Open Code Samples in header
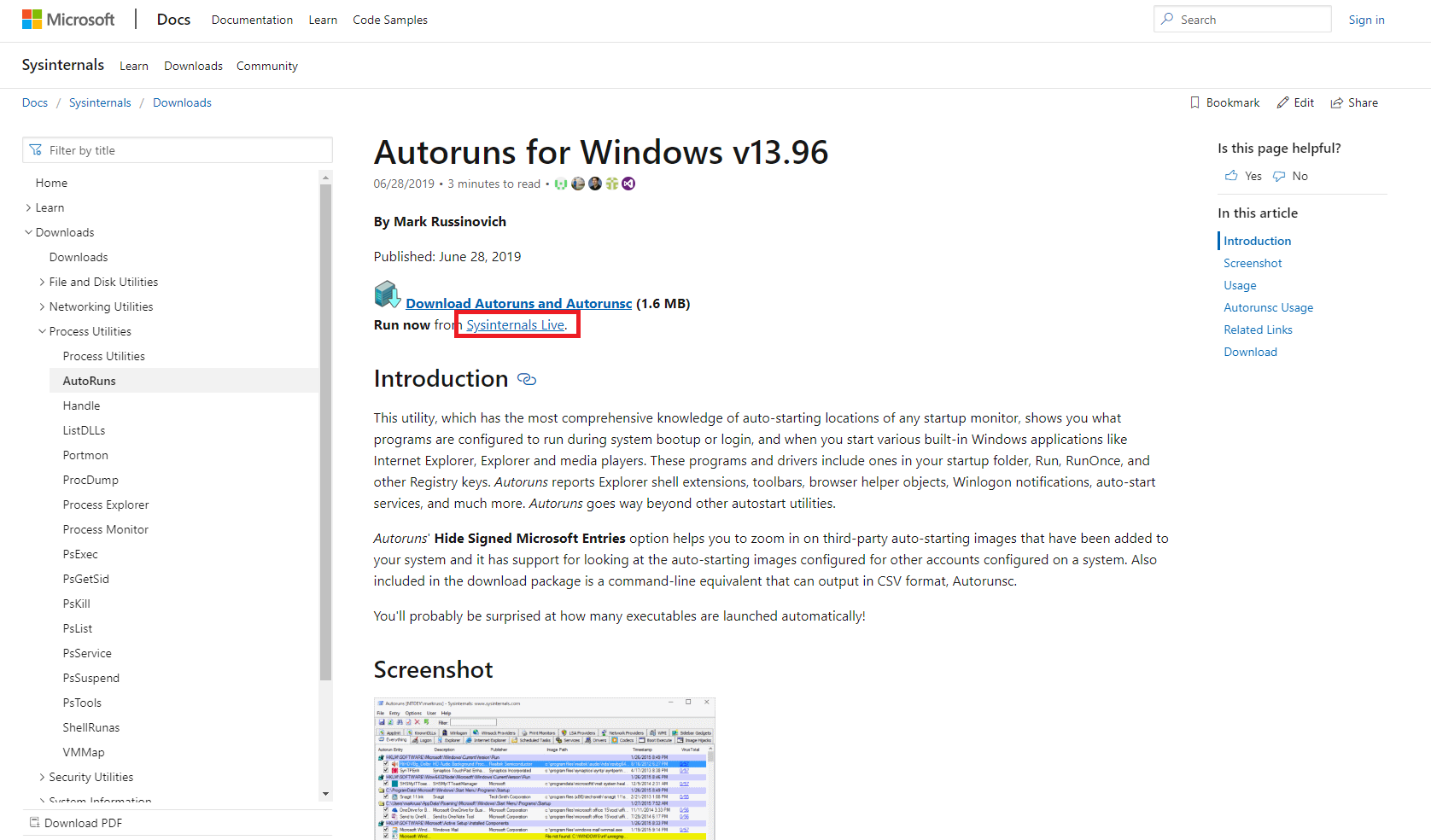 tap(390, 20)
